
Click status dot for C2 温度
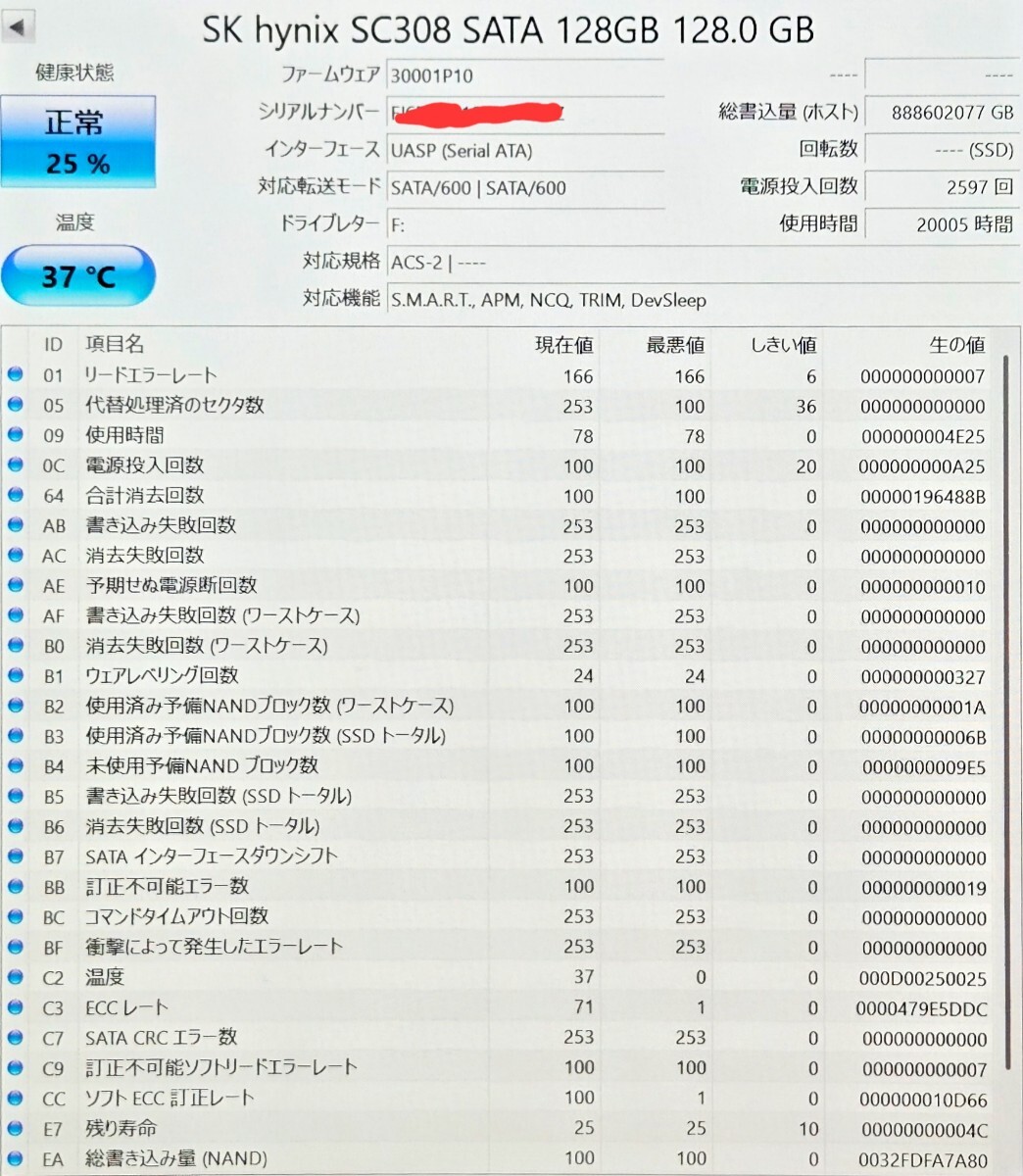point(15,977)
